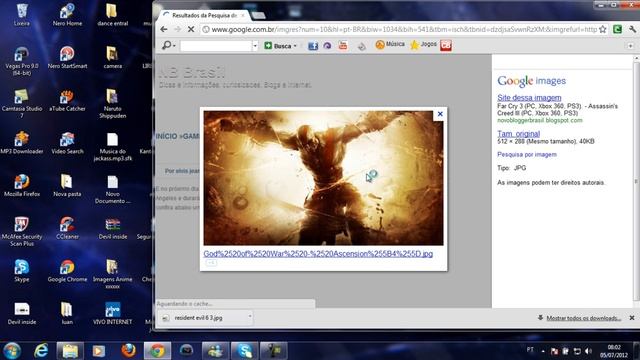Click Mostrar todos os downloads link

(x=584, y=318)
